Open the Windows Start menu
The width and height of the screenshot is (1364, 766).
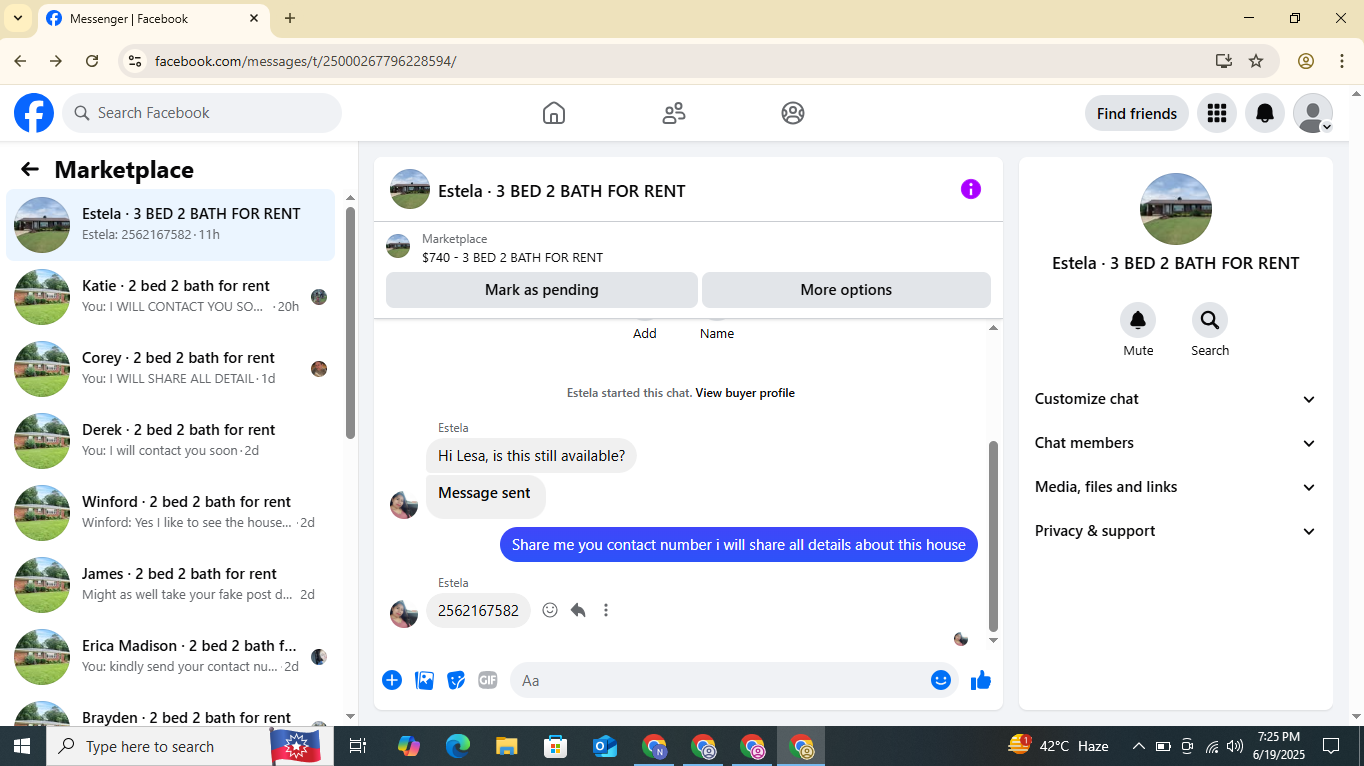(22, 746)
